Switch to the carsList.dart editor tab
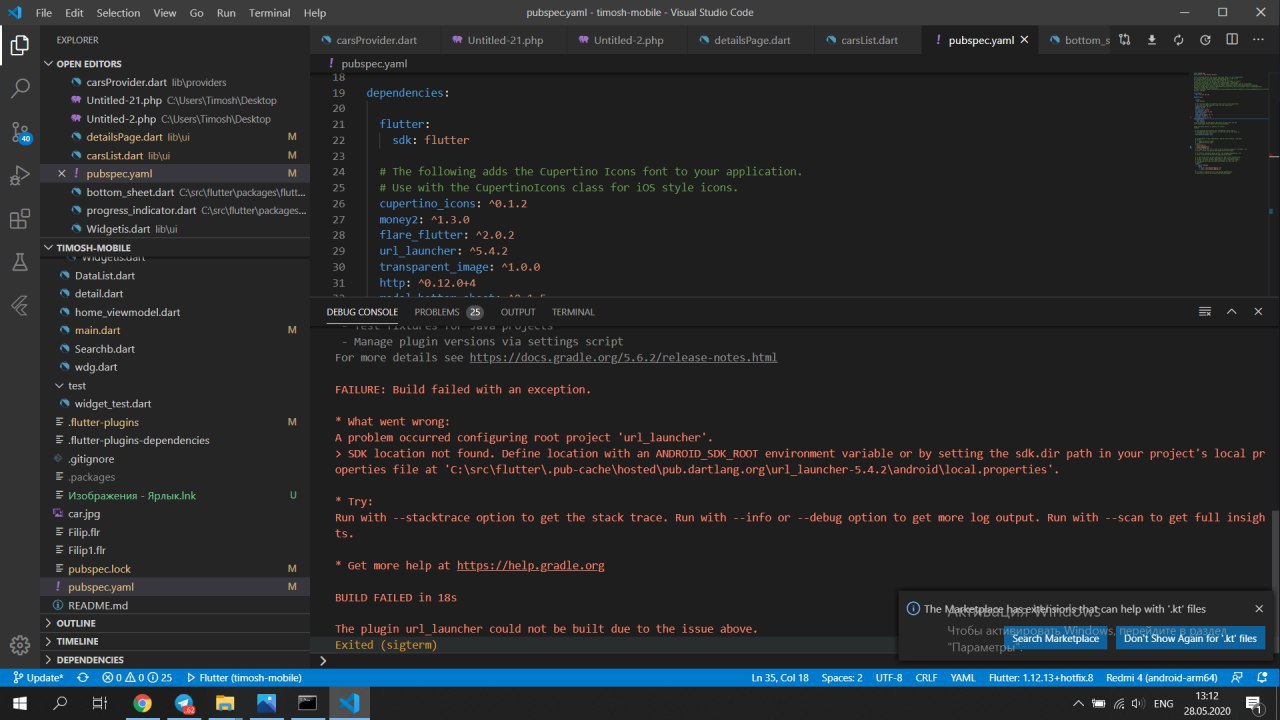This screenshot has width=1280, height=720. (868, 40)
